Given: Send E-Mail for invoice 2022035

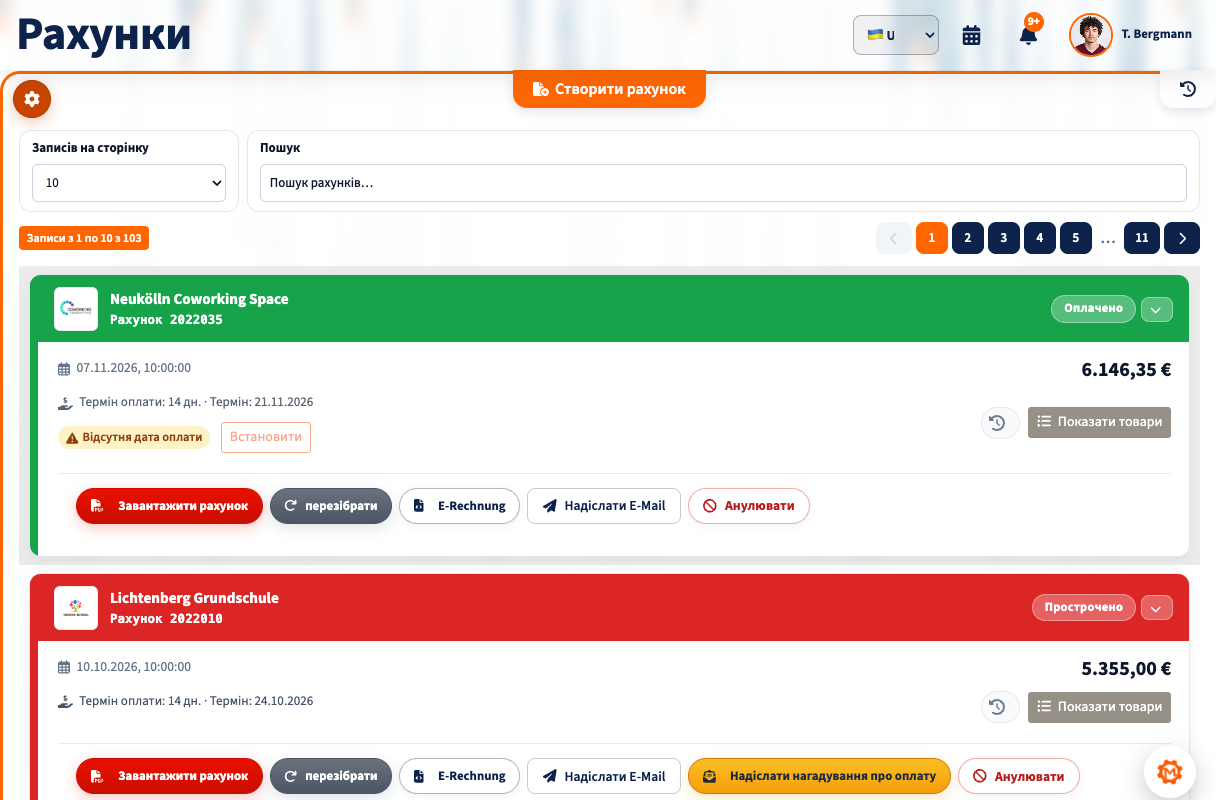Looking at the screenshot, I should 604,506.
